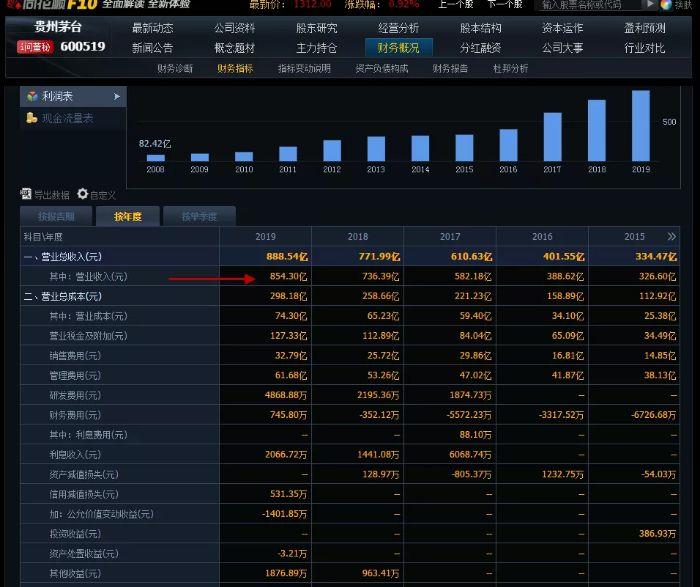Go to 财务诊断 sub-tab
The width and height of the screenshot is (700, 587).
[175, 69]
